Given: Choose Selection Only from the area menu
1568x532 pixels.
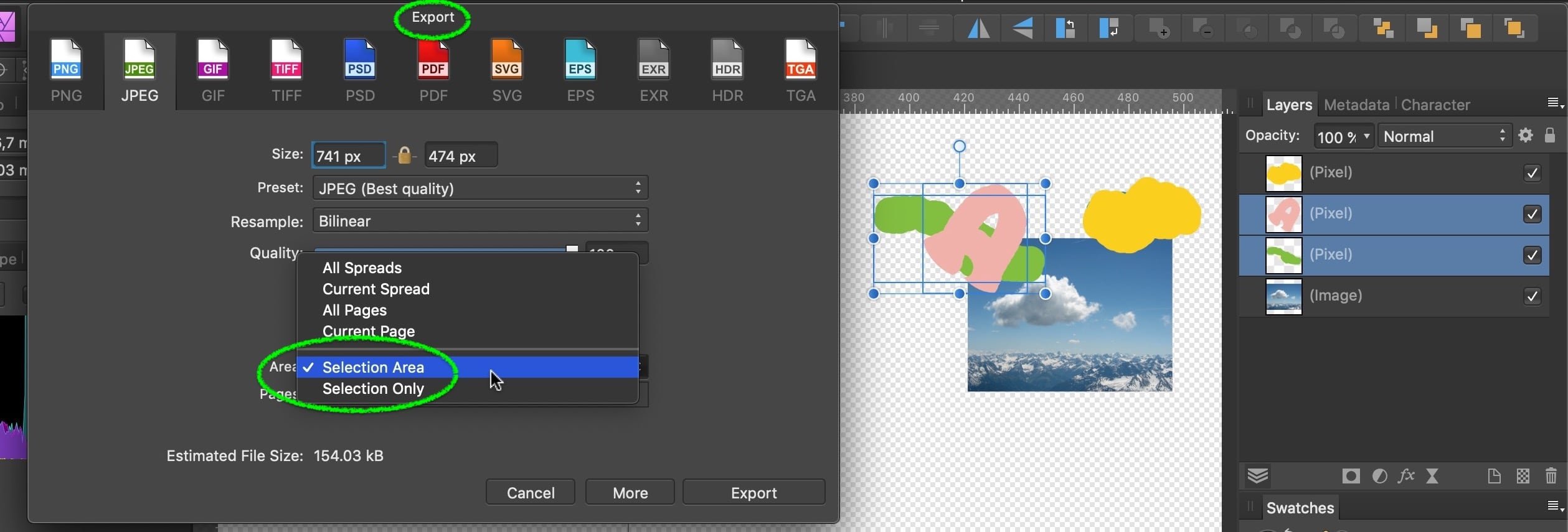Looking at the screenshot, I should (373, 389).
